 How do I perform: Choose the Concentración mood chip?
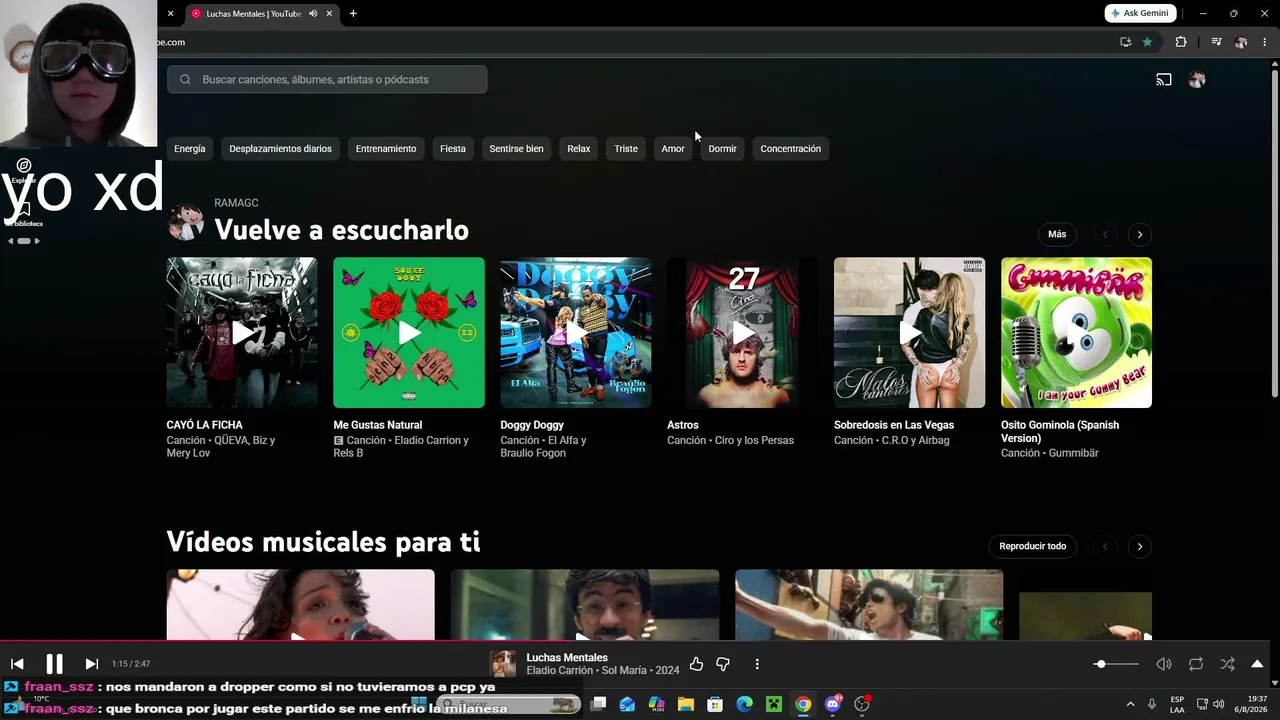click(x=790, y=149)
